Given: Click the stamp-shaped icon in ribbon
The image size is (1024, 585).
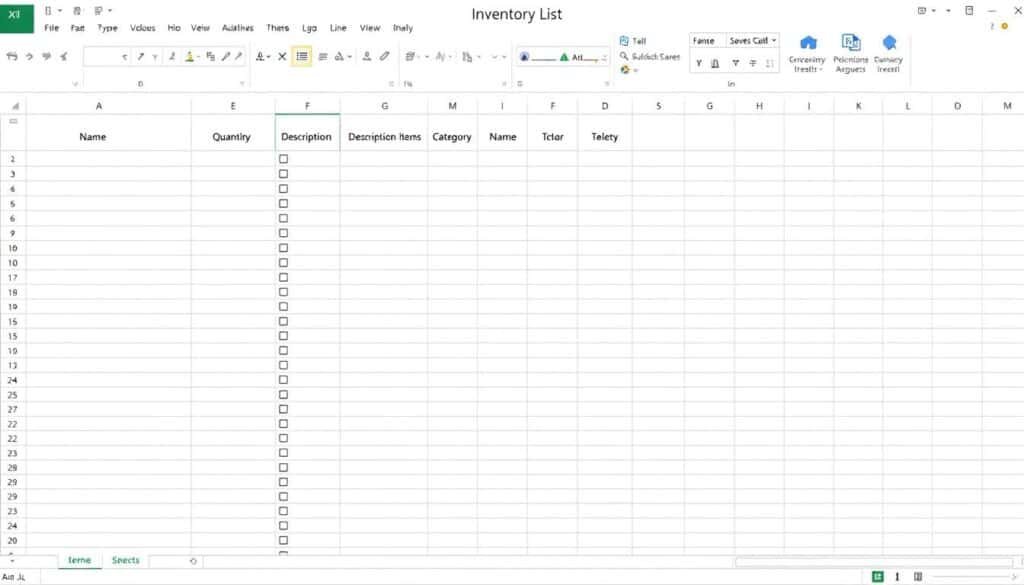Looking at the screenshot, I should pos(367,57).
